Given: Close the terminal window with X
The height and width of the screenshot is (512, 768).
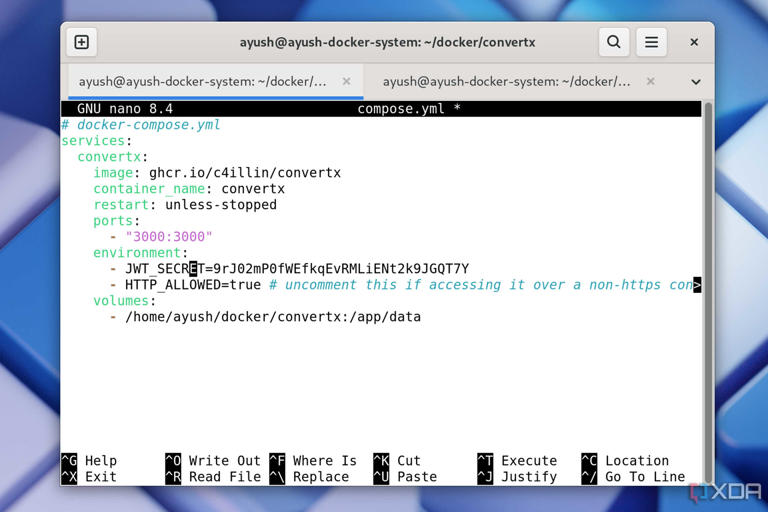Looking at the screenshot, I should pos(694,42).
